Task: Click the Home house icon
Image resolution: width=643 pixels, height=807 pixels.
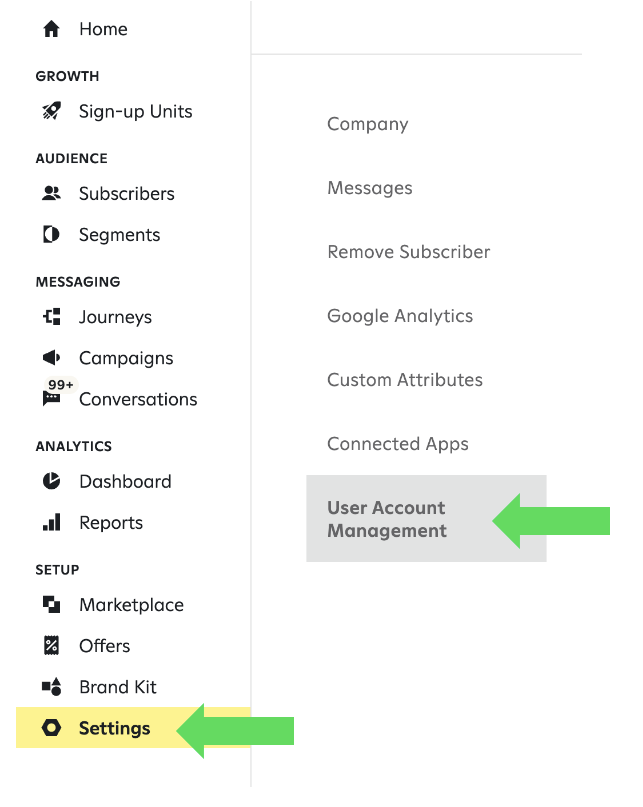Action: pos(51,29)
